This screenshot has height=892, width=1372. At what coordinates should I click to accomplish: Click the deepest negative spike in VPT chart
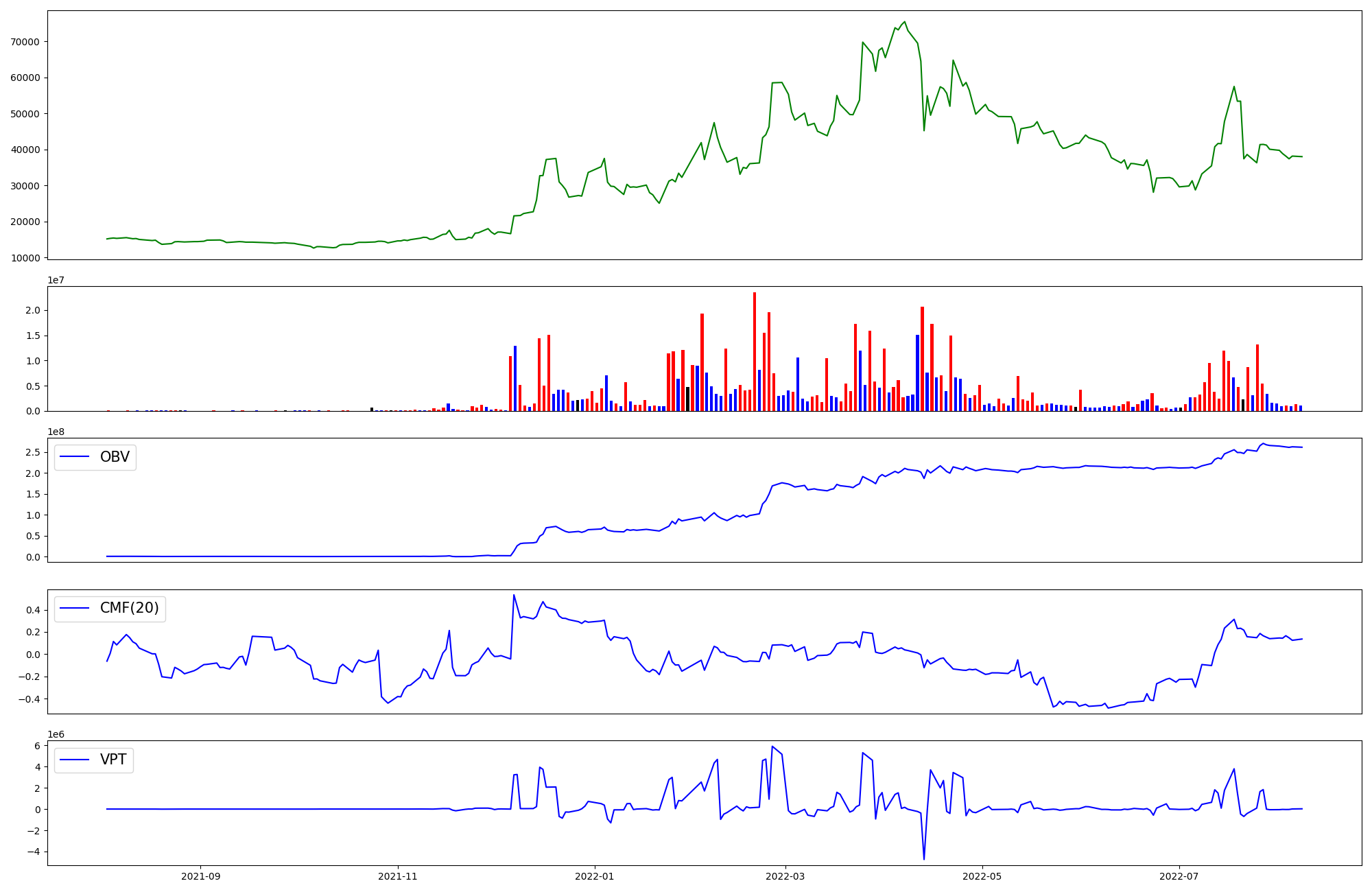[x=924, y=858]
